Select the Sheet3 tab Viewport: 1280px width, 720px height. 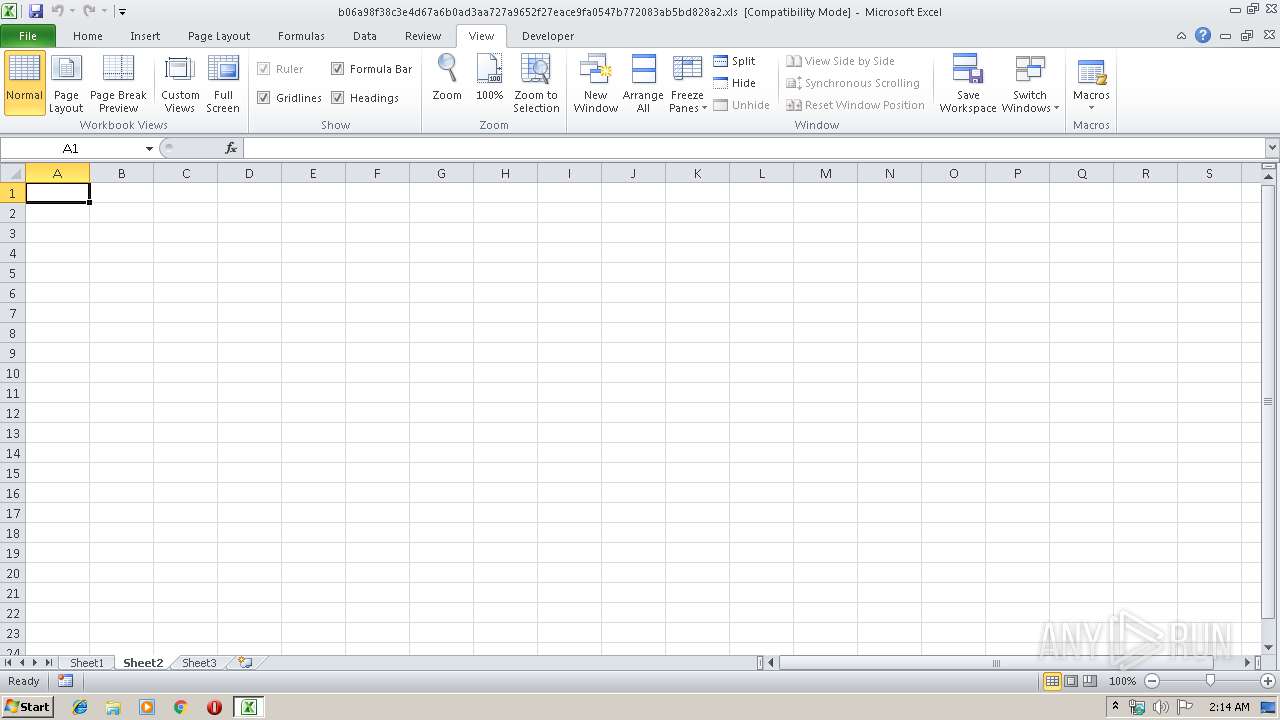[199, 663]
